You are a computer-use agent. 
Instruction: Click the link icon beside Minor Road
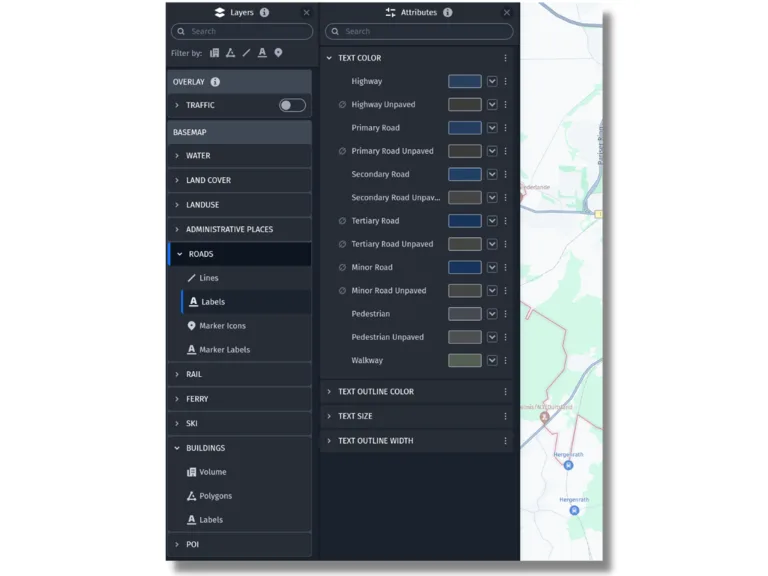pos(342,267)
